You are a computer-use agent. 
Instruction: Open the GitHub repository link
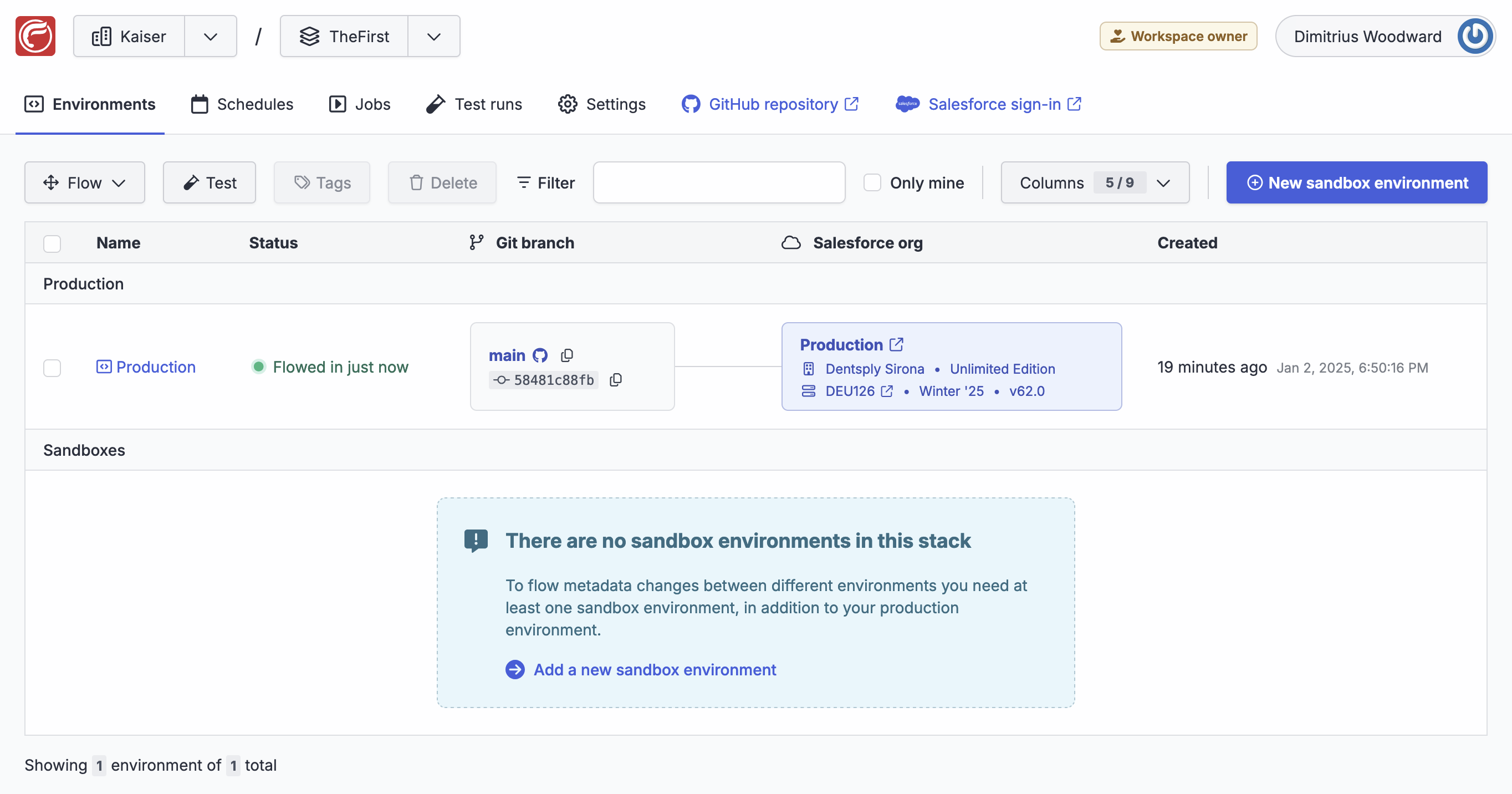(x=770, y=104)
